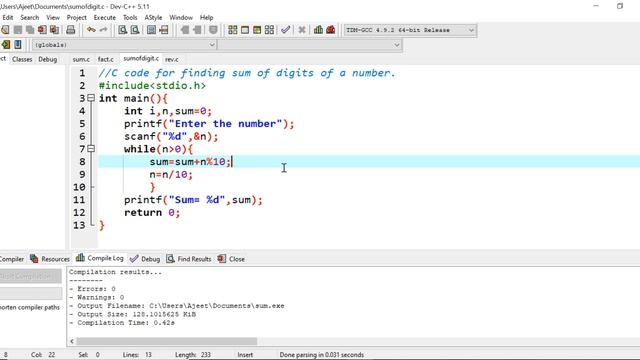Open the Find Results bottom tab
The image size is (640, 360).
click(189, 259)
